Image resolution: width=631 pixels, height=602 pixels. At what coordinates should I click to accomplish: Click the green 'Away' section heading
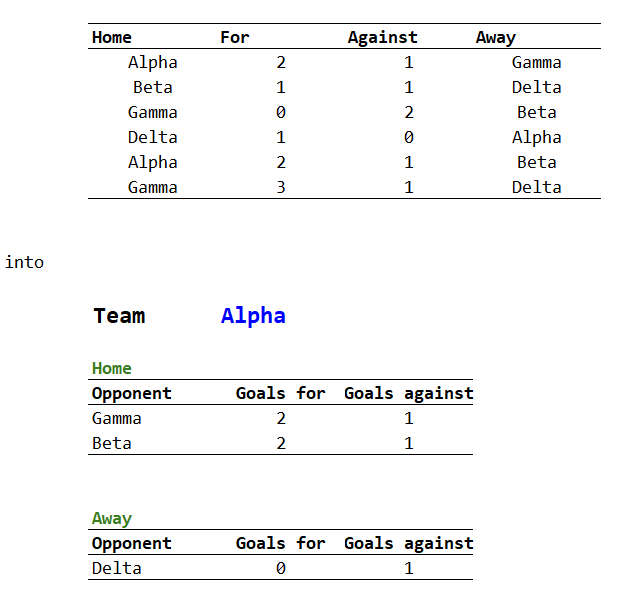(x=111, y=518)
